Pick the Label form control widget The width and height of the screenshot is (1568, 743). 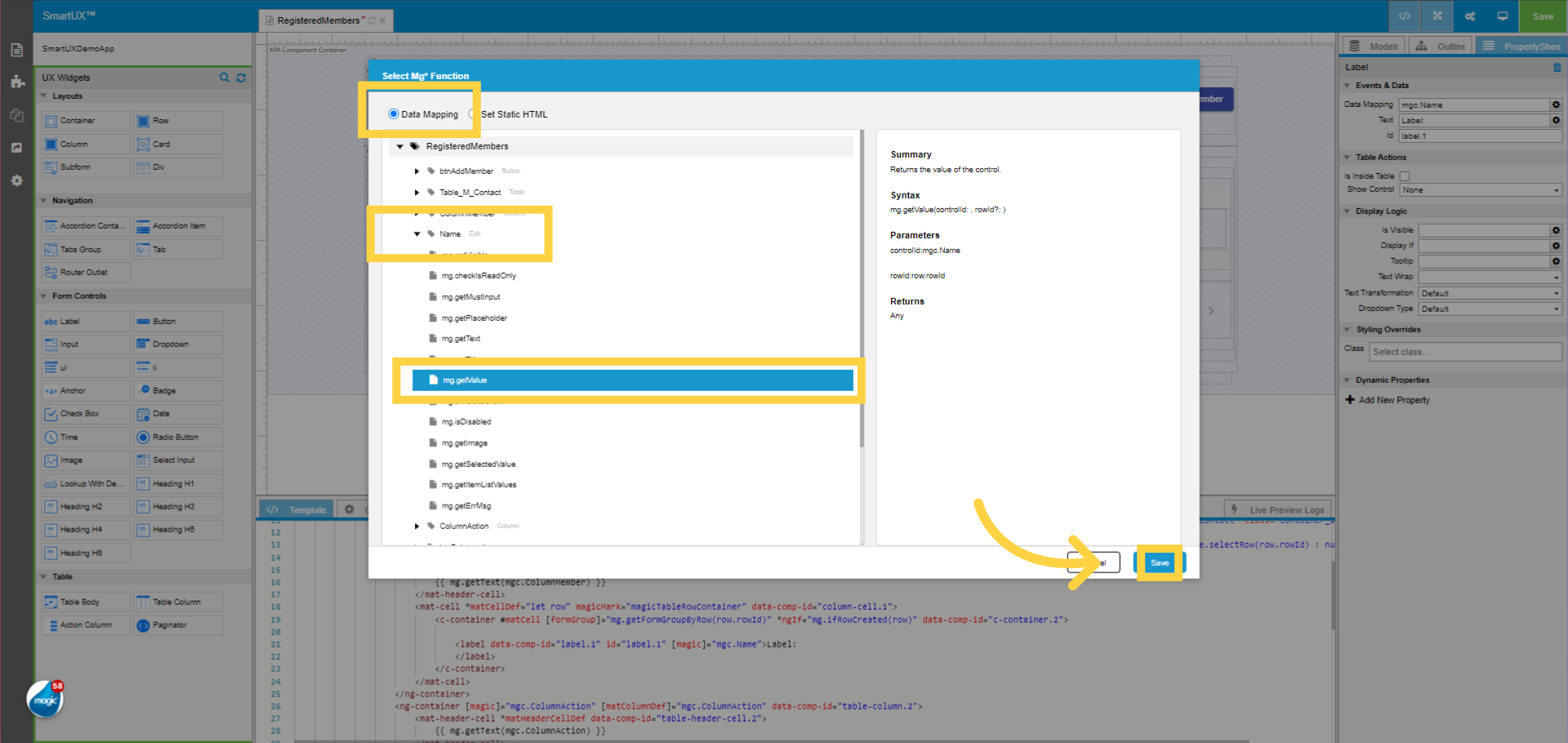pyautogui.click(x=86, y=322)
